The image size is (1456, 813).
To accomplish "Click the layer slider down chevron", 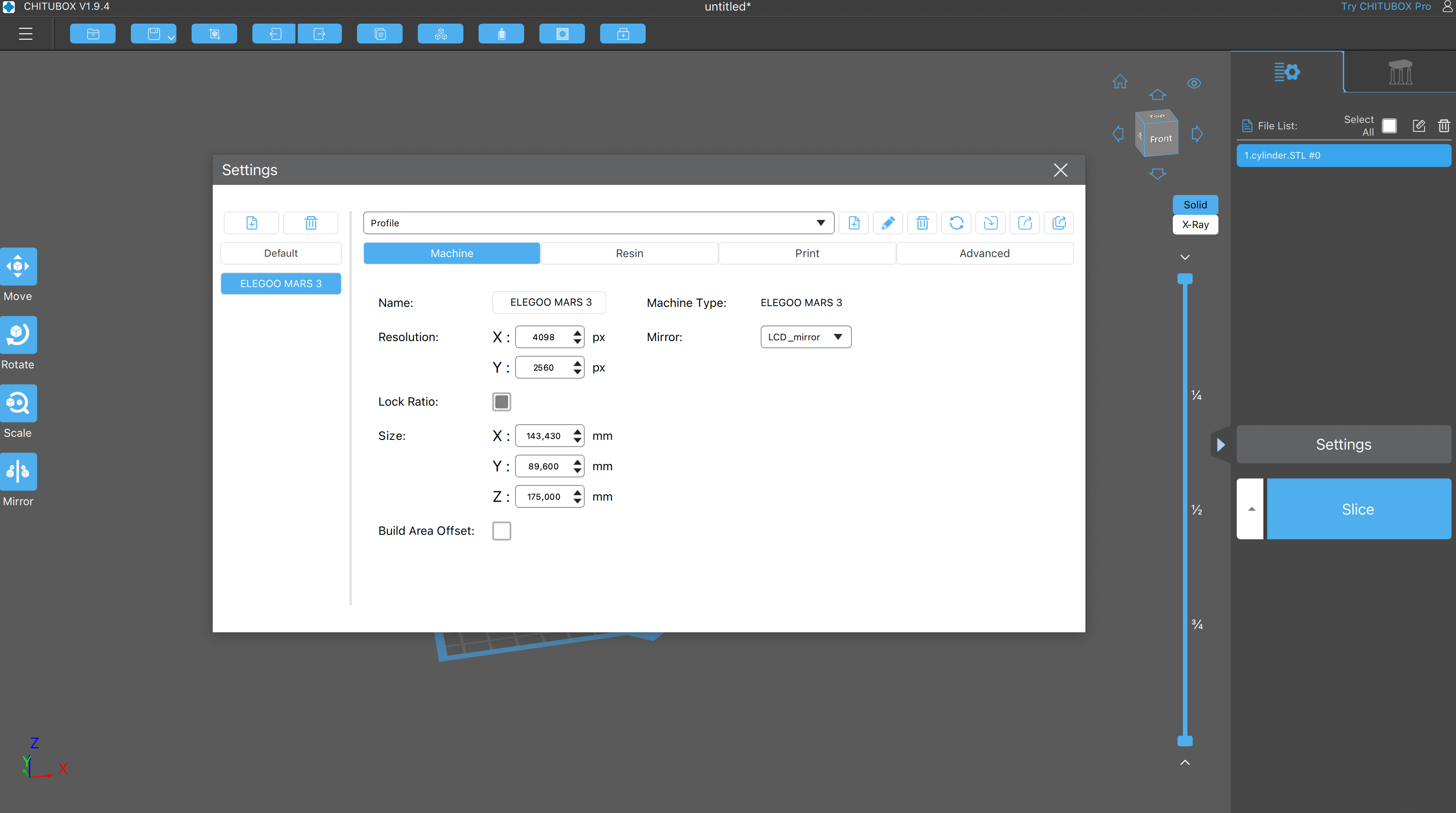I will coord(1185,257).
